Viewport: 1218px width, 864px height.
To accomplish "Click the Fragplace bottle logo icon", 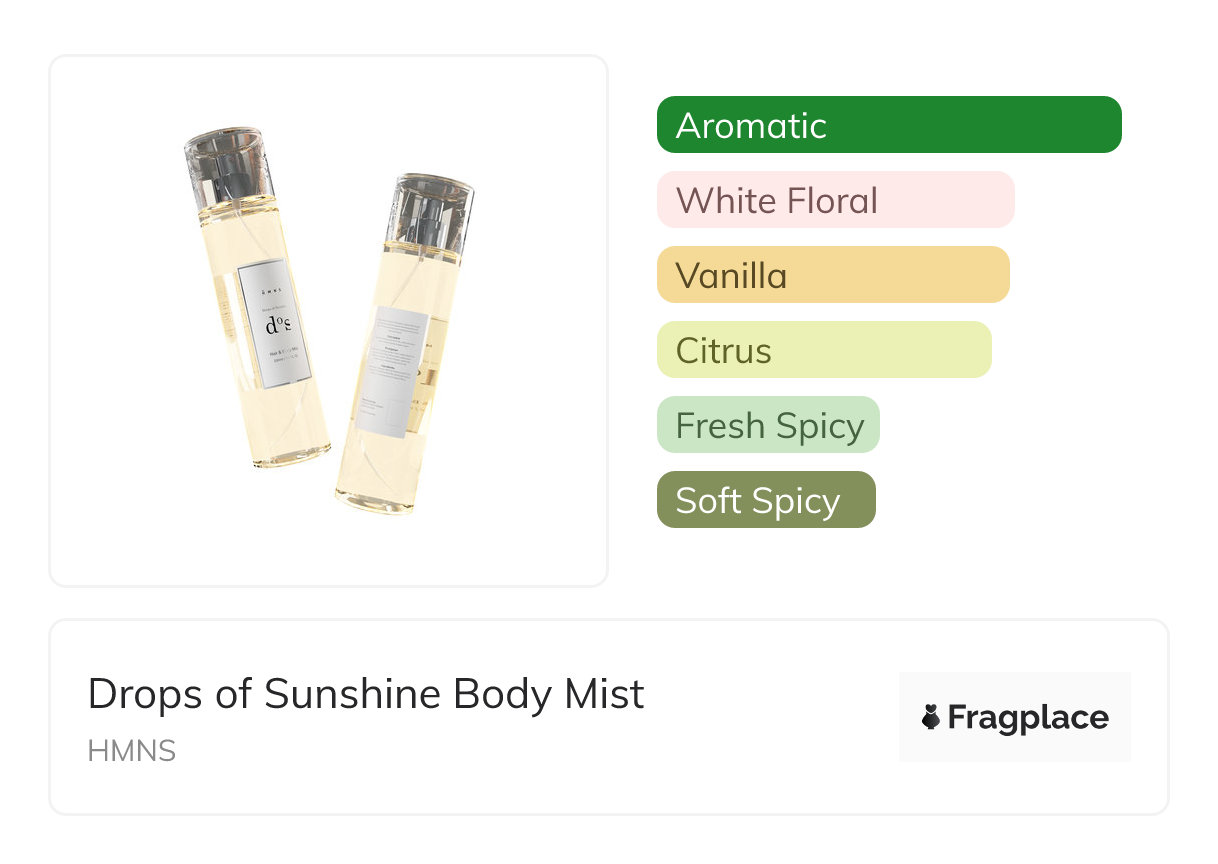I will 931,717.
